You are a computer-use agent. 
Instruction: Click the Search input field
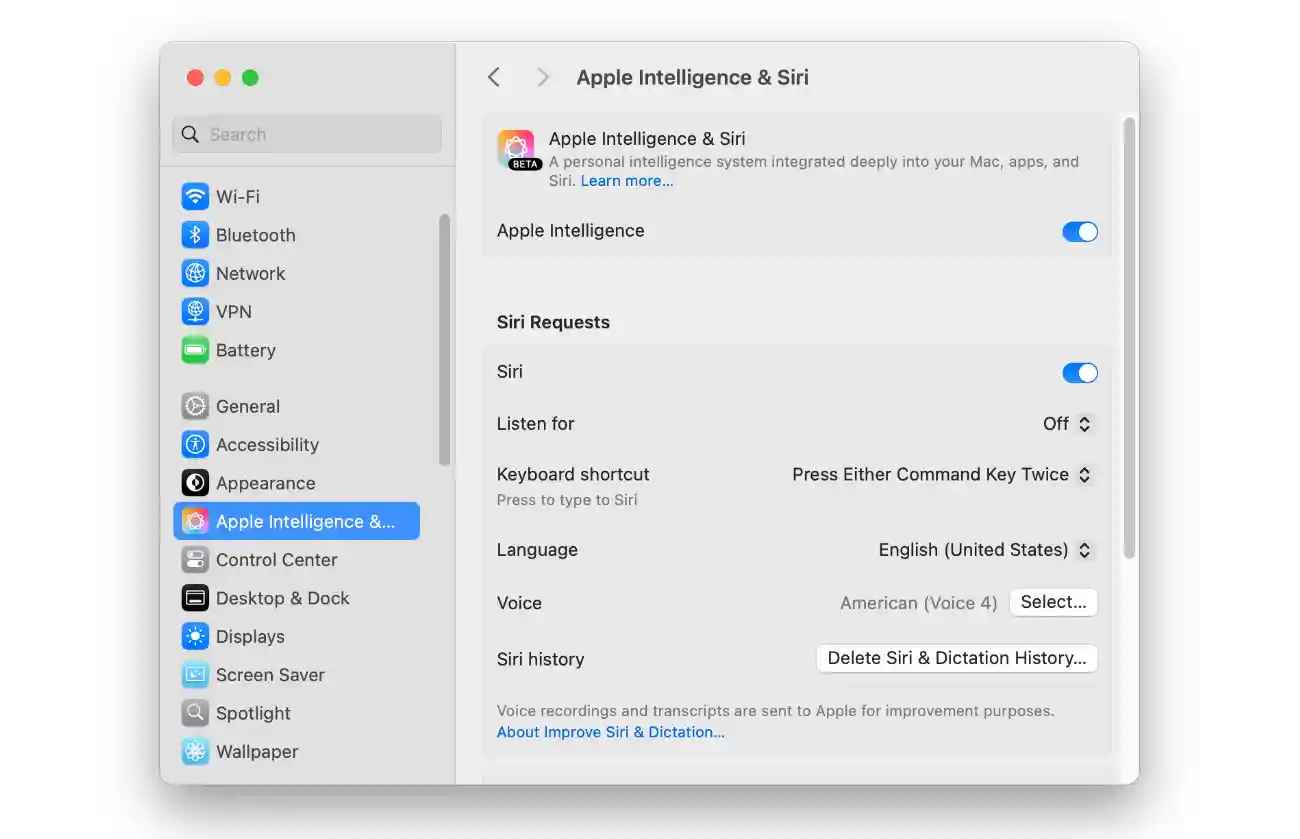[307, 135]
